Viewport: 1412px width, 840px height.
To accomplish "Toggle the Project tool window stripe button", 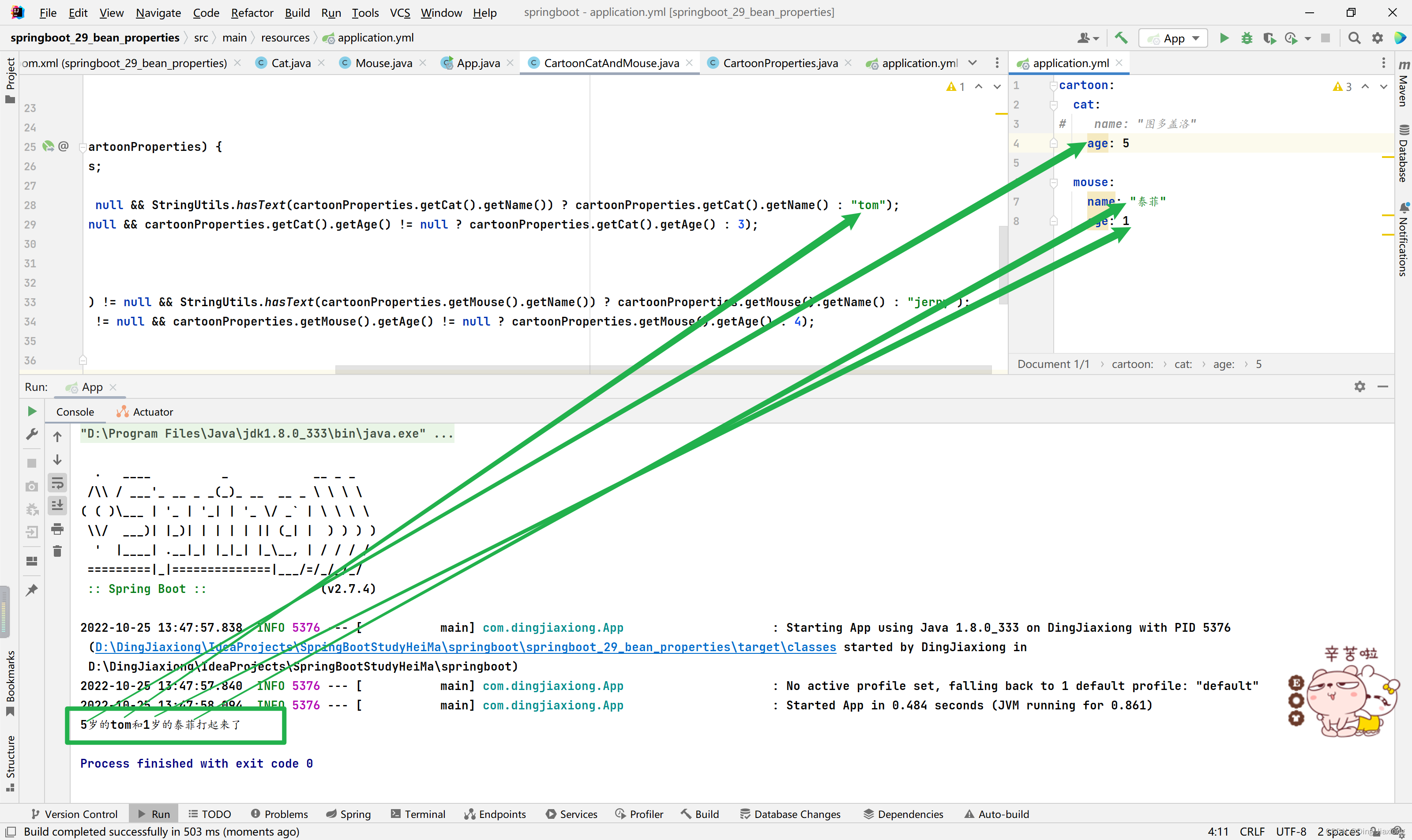I will pyautogui.click(x=10, y=79).
